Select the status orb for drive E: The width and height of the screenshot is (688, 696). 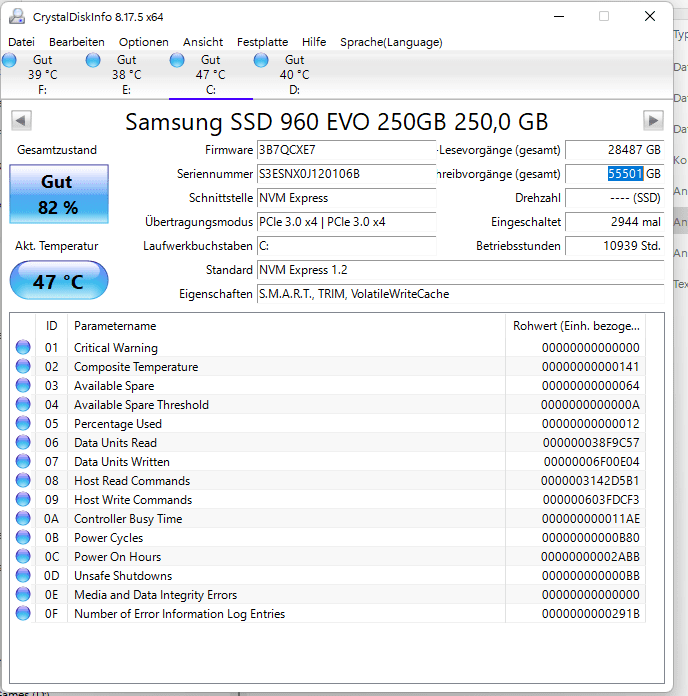coord(93,60)
